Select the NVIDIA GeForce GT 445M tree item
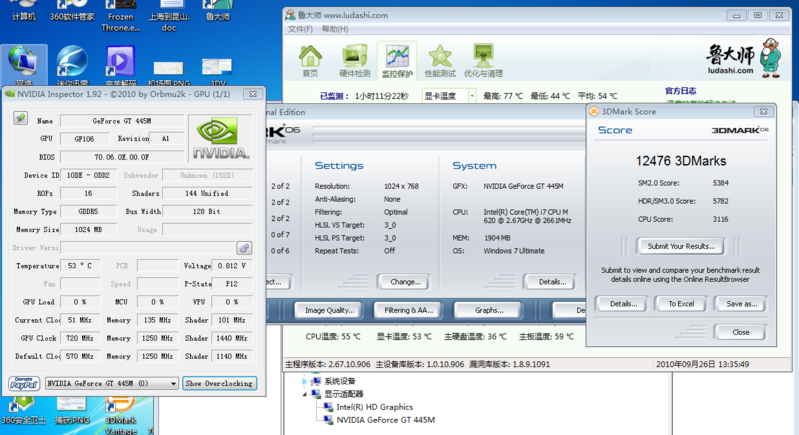The image size is (799, 435). click(x=385, y=420)
